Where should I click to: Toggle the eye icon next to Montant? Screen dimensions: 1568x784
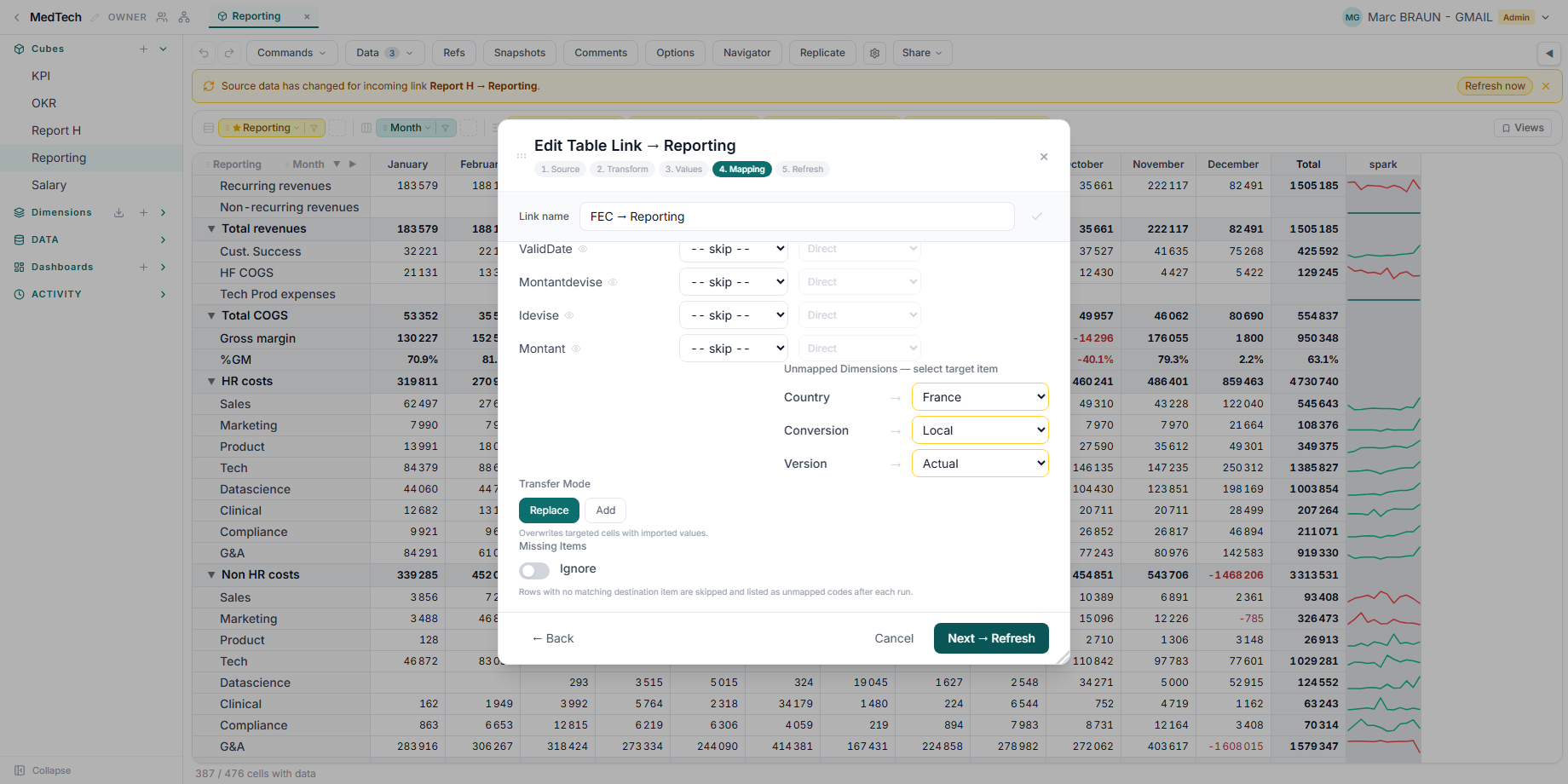pyautogui.click(x=576, y=349)
